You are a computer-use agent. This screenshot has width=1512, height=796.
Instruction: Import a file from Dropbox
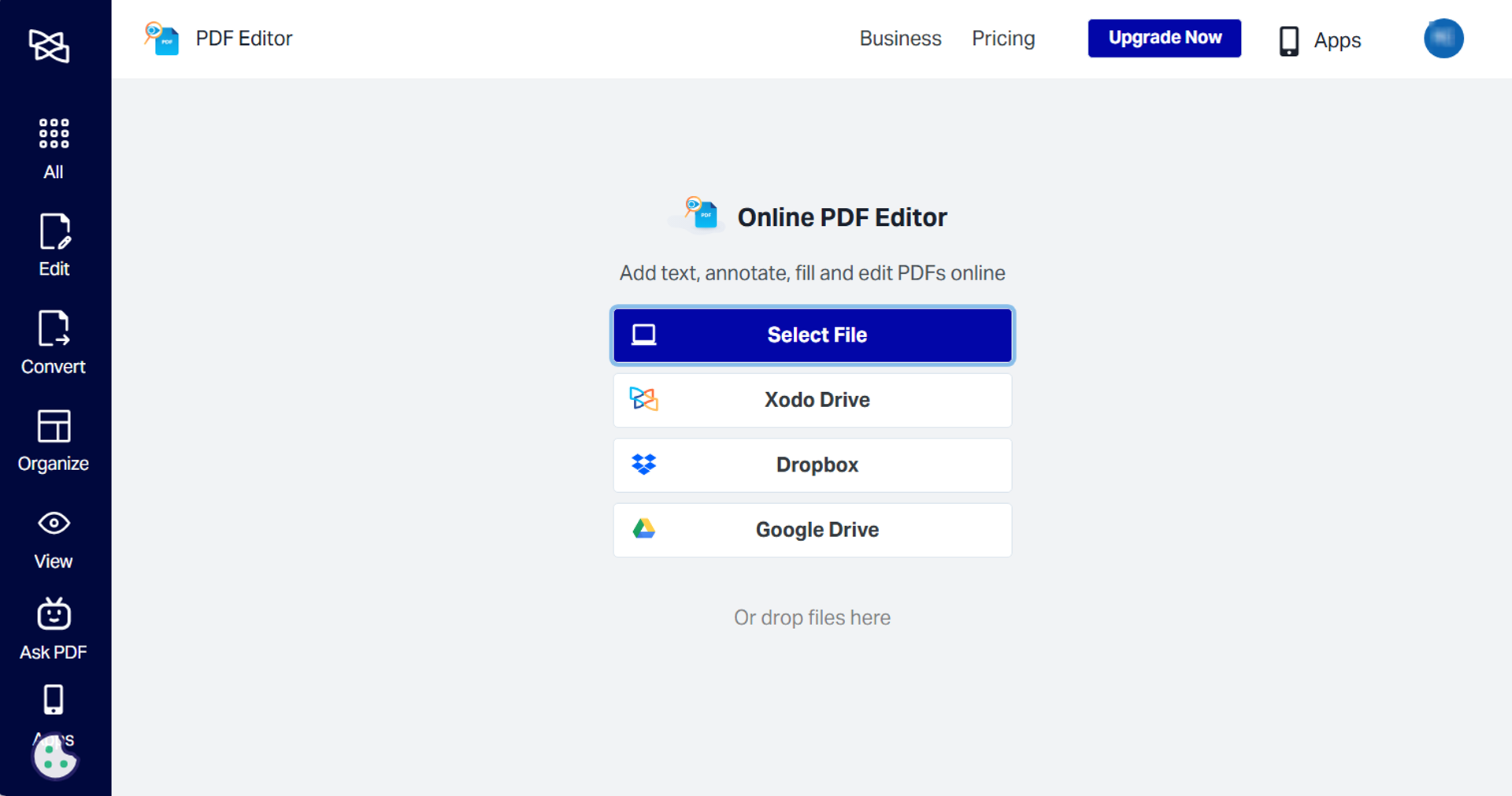pos(813,465)
